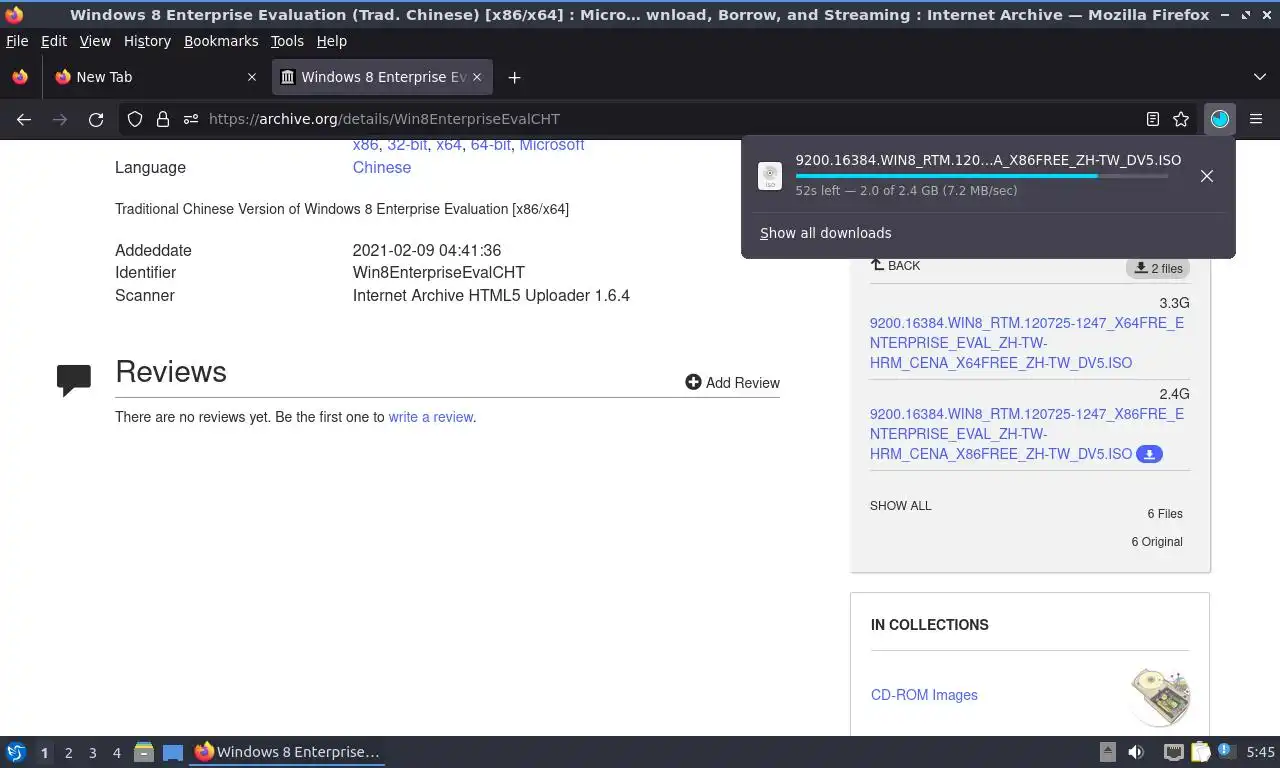Open the downloads progress button
The width and height of the screenshot is (1280, 768).
pyautogui.click(x=1219, y=119)
